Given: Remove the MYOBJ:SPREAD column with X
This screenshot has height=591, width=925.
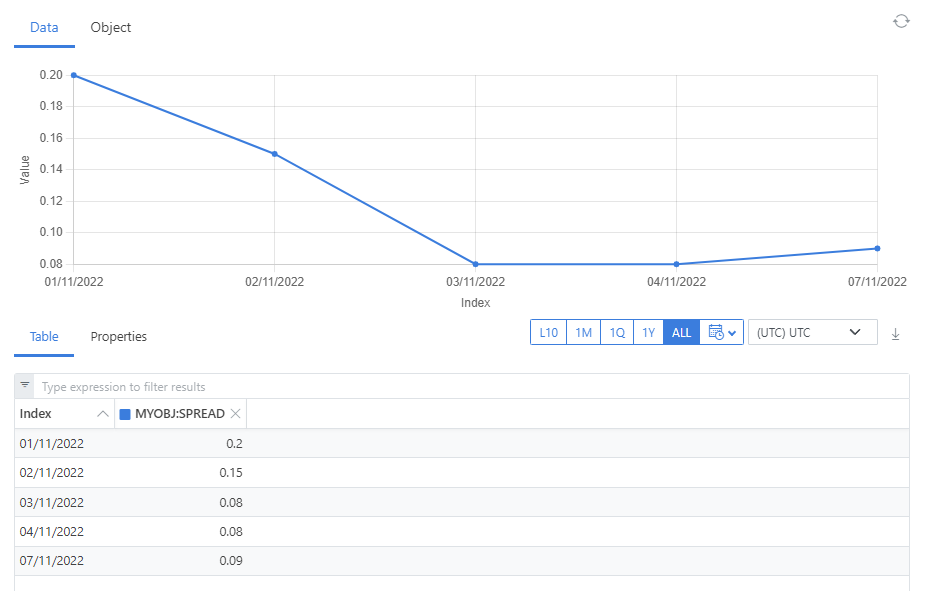Looking at the screenshot, I should coord(236,414).
